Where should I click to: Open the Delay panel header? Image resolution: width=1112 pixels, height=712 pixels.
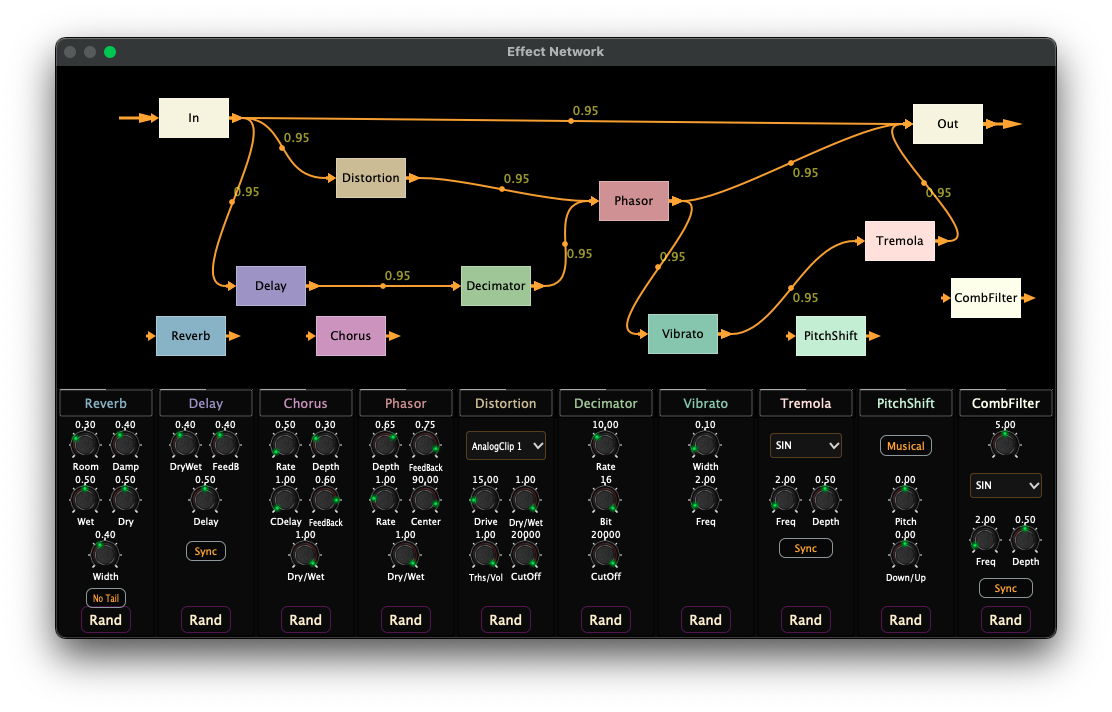point(206,403)
